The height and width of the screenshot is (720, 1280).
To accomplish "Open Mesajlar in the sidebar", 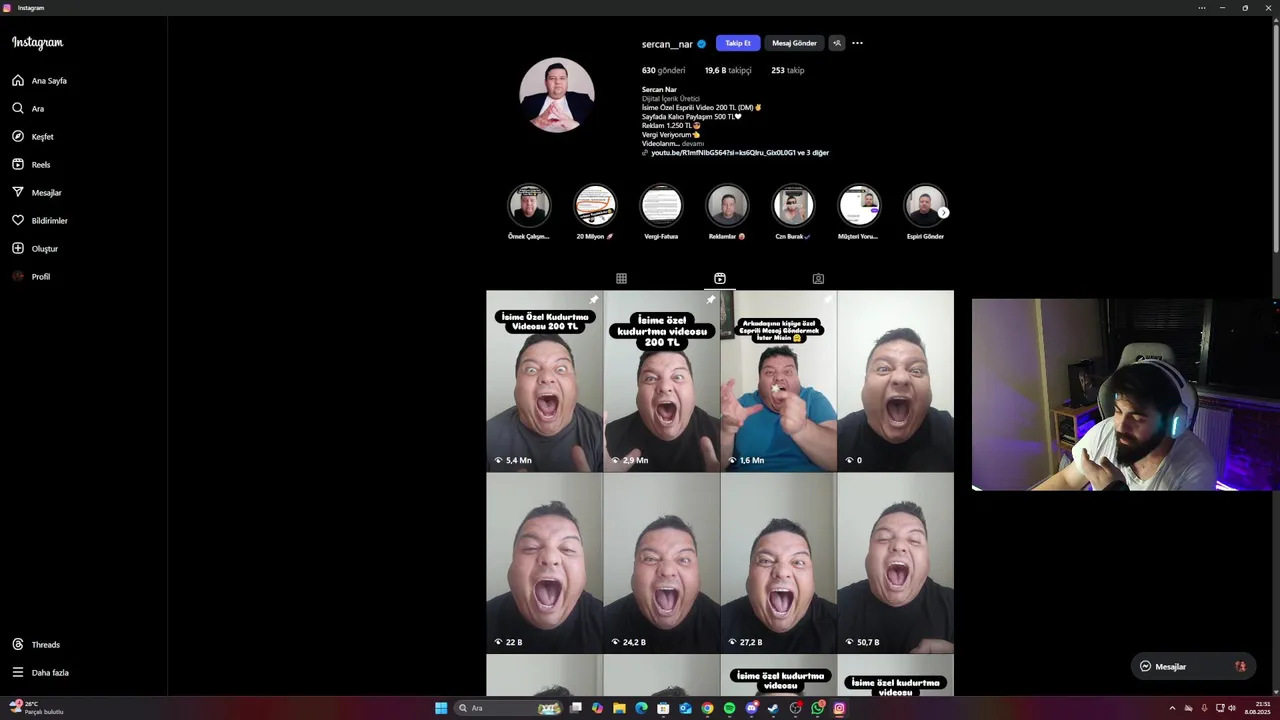I will [38, 192].
